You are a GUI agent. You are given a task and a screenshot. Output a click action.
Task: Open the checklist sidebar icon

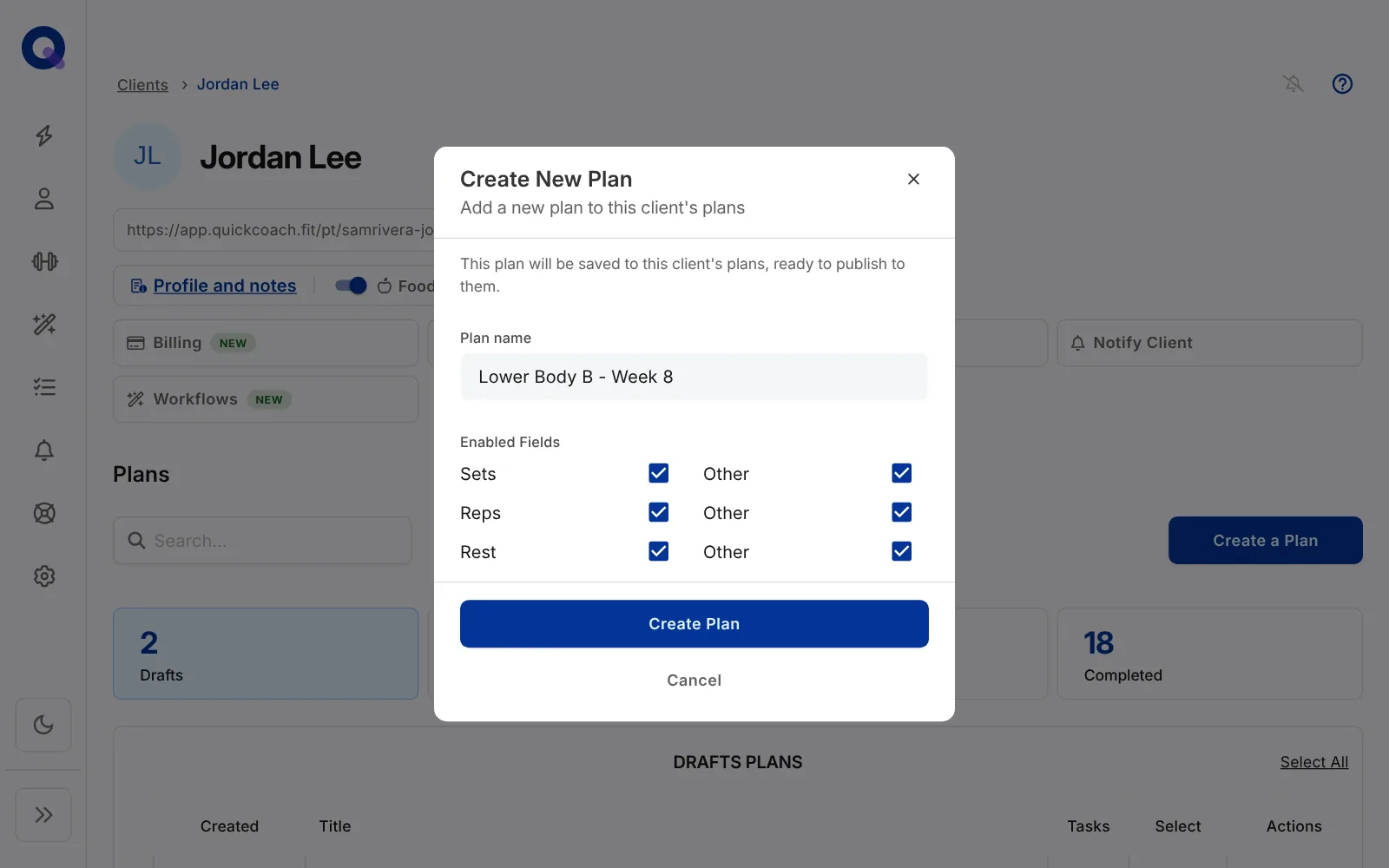(x=44, y=387)
